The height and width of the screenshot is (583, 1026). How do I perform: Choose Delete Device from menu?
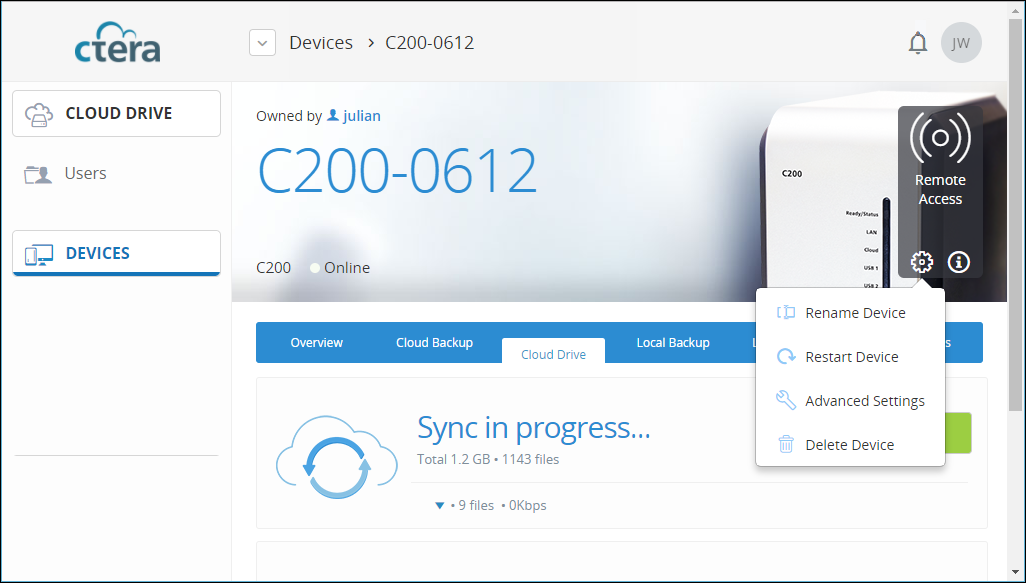pyautogui.click(x=850, y=444)
